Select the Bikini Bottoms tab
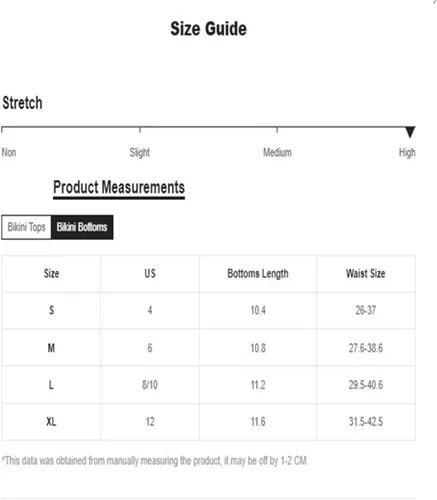Image resolution: width=437 pixels, height=500 pixels. pos(82,227)
